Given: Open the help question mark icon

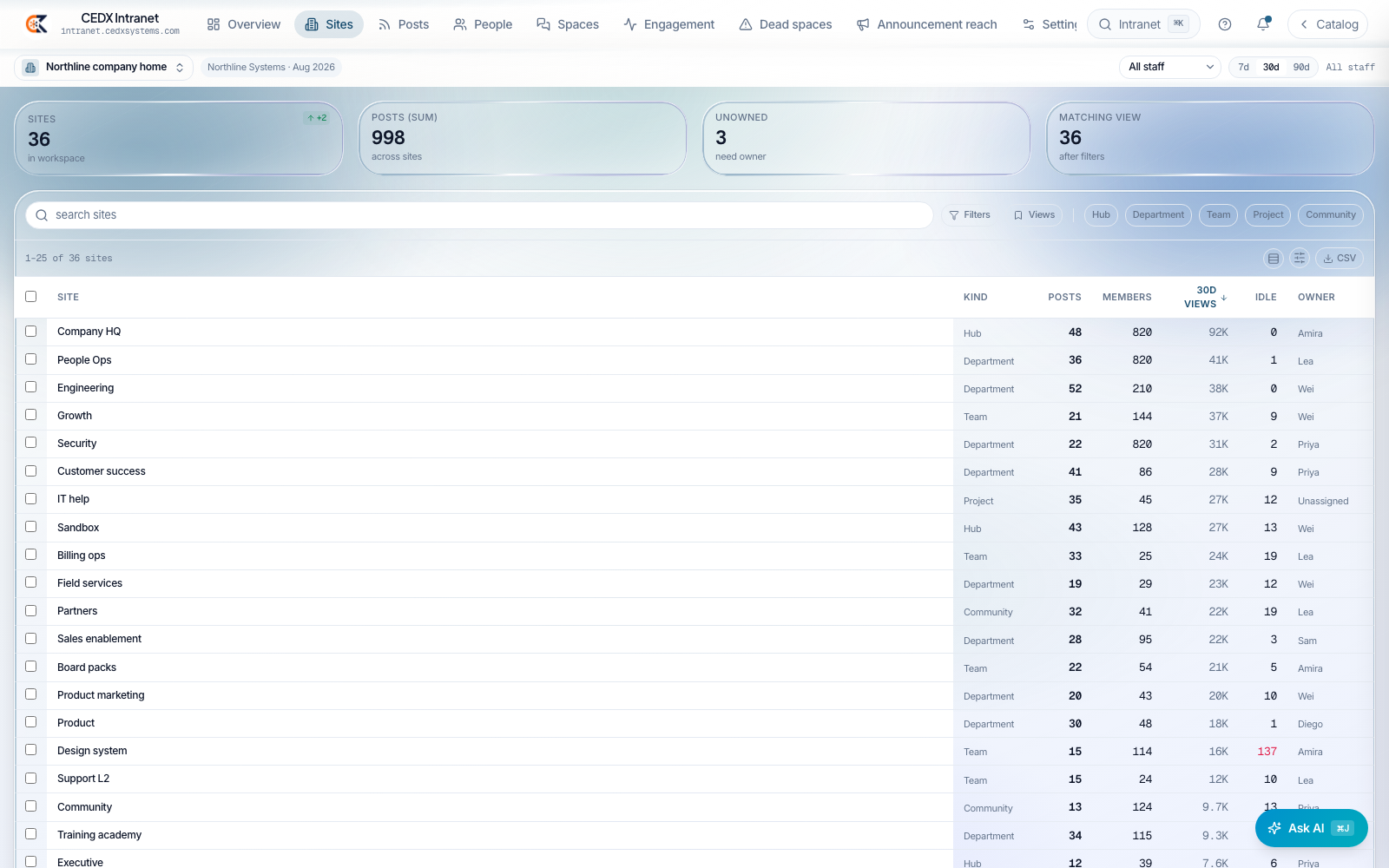Looking at the screenshot, I should 1225,24.
